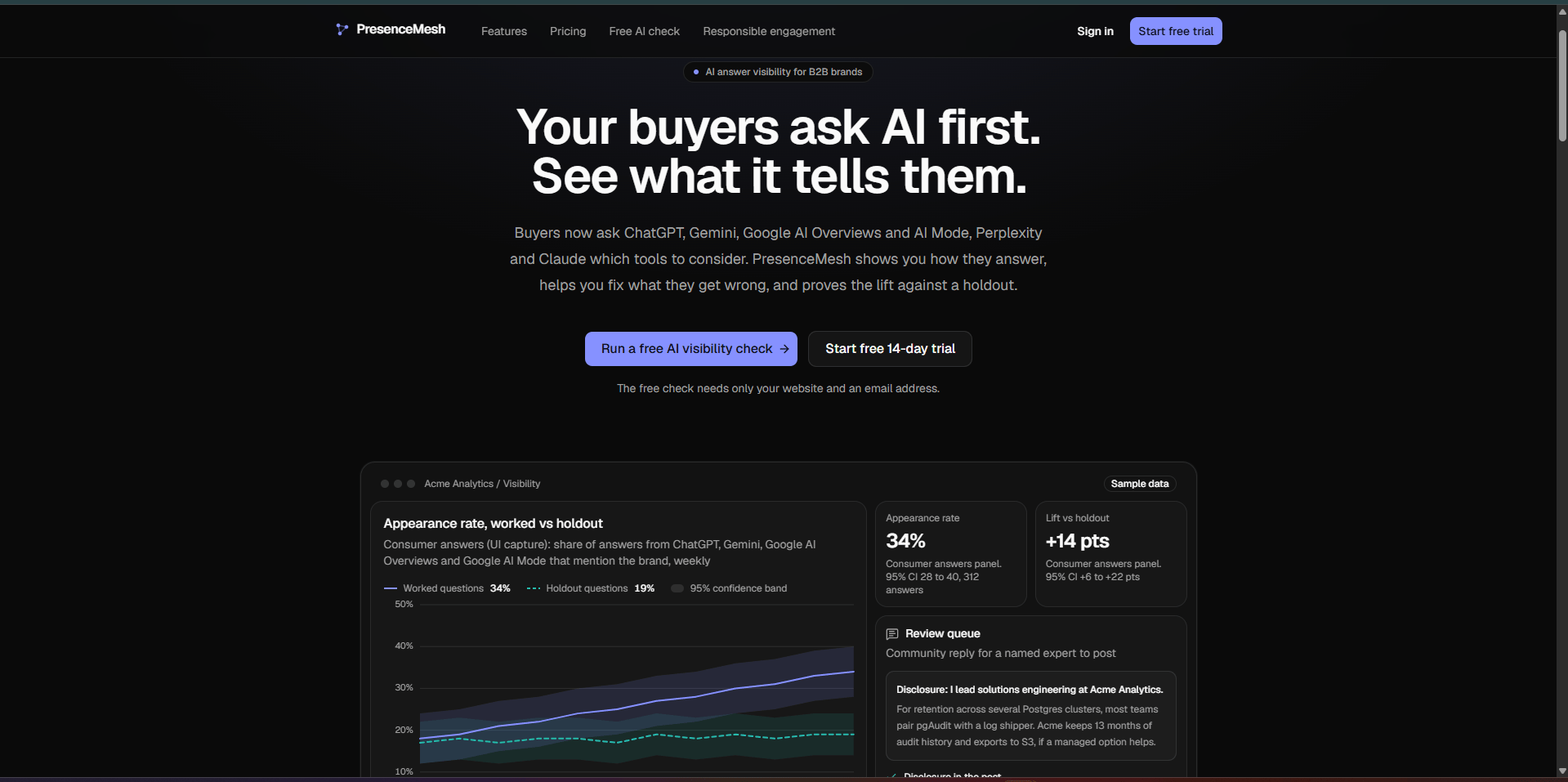The image size is (1568, 782).
Task: Click the Start free trial header button
Action: [x=1176, y=31]
